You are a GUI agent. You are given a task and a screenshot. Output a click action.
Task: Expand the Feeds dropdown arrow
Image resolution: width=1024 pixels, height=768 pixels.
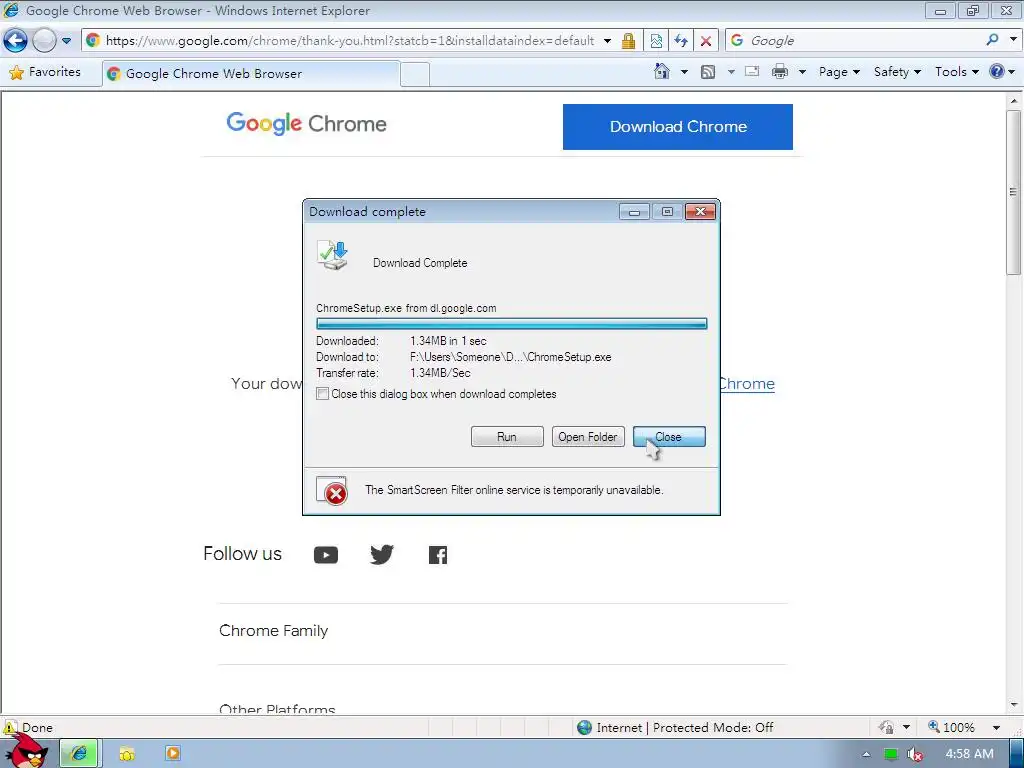click(731, 72)
